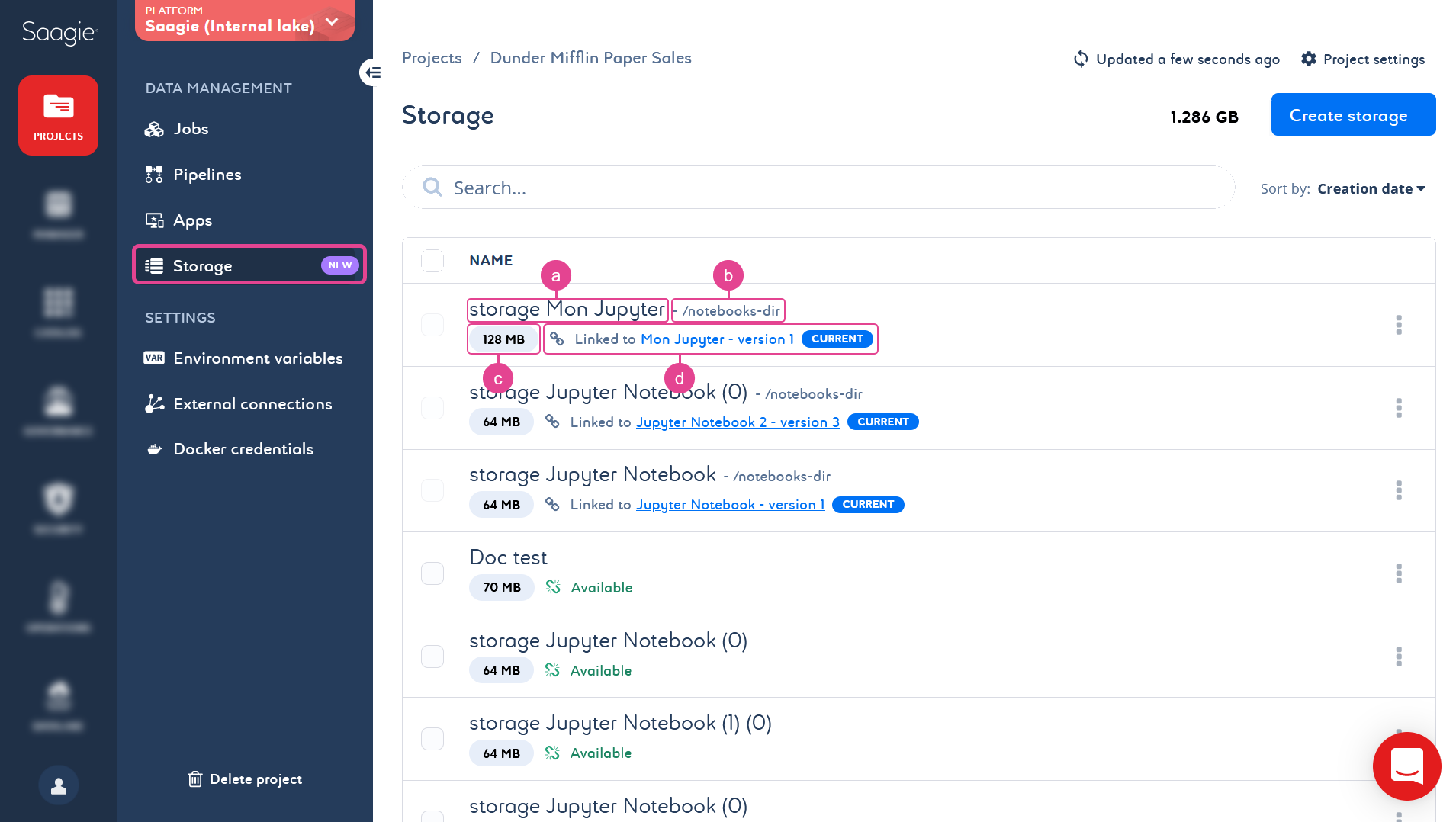This screenshot has height=822, width=1456.
Task: Open the user profile avatar
Action: 59,785
